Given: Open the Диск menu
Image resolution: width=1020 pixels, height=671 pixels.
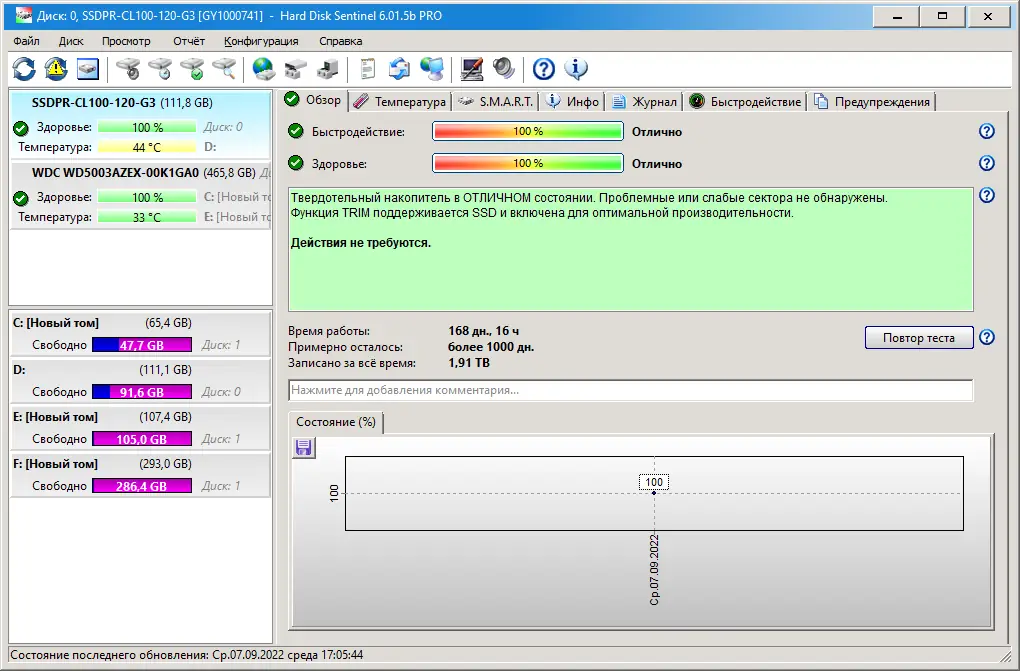Looking at the screenshot, I should point(70,41).
